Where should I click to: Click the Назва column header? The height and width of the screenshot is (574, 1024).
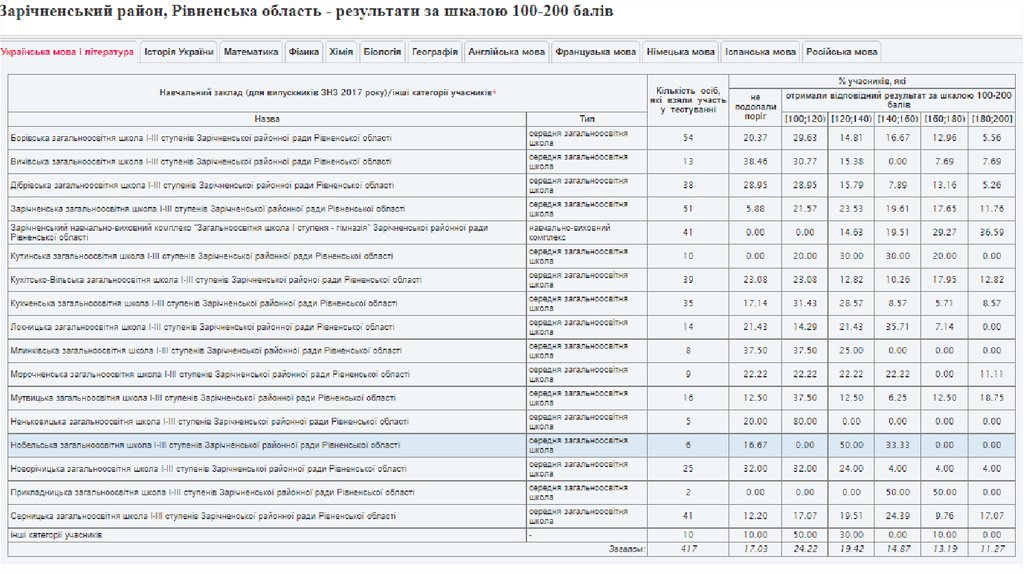click(267, 118)
